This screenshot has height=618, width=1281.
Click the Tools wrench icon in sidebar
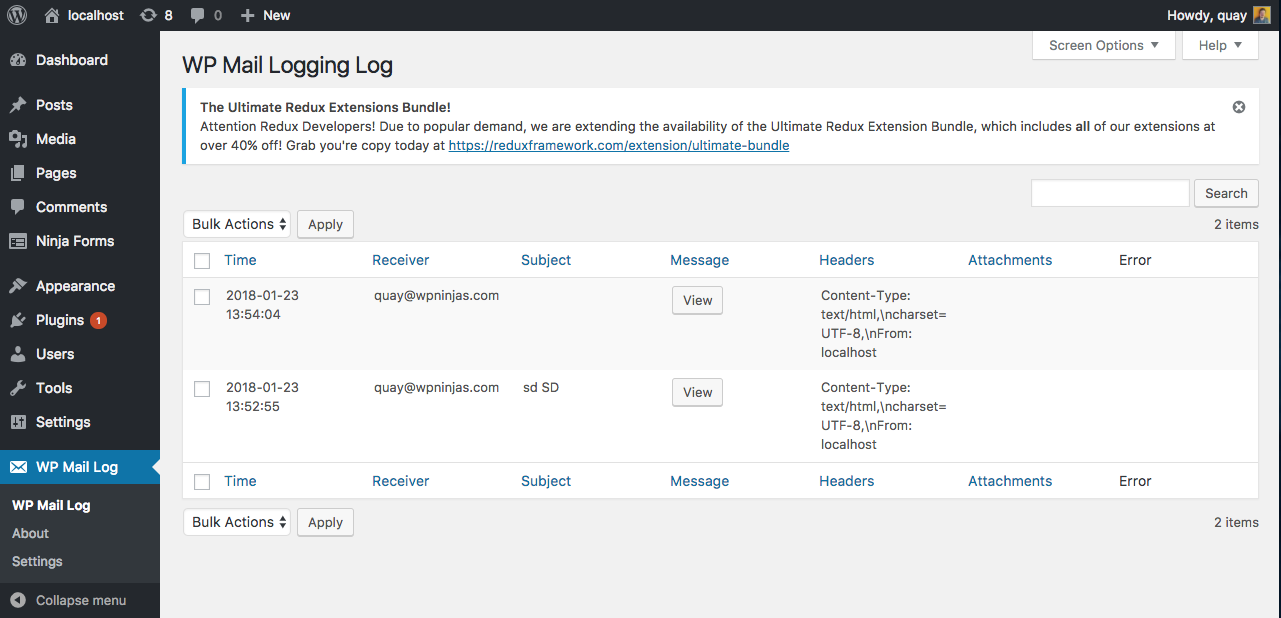[18, 388]
